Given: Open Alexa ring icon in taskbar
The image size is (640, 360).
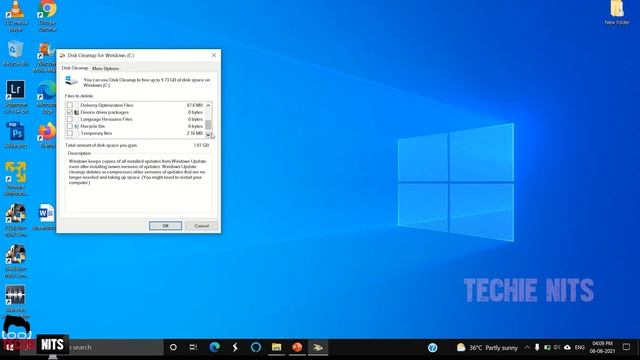Looking at the screenshot, I should click(x=256, y=347).
